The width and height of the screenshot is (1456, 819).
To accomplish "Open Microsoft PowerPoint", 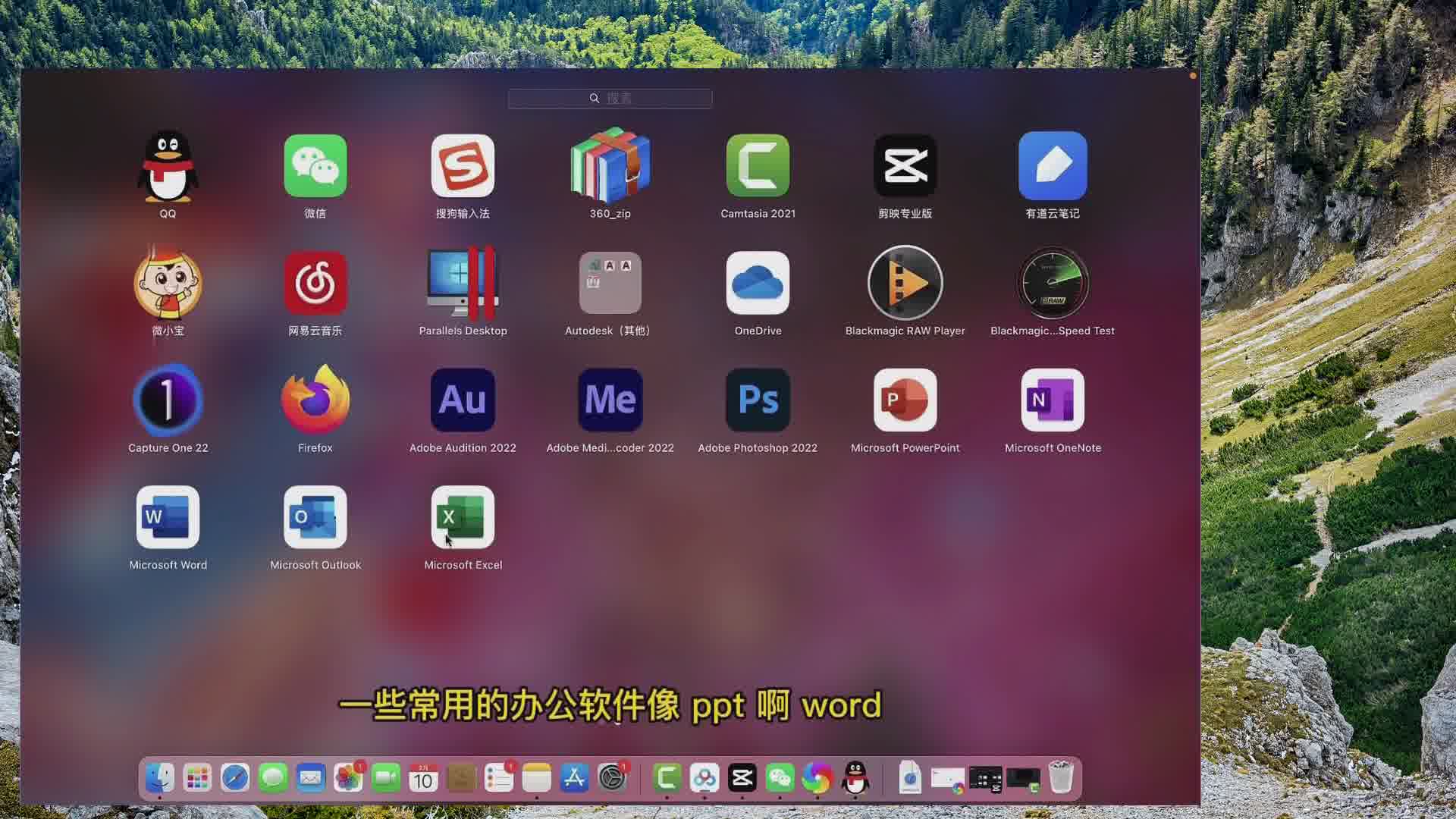I will (905, 400).
